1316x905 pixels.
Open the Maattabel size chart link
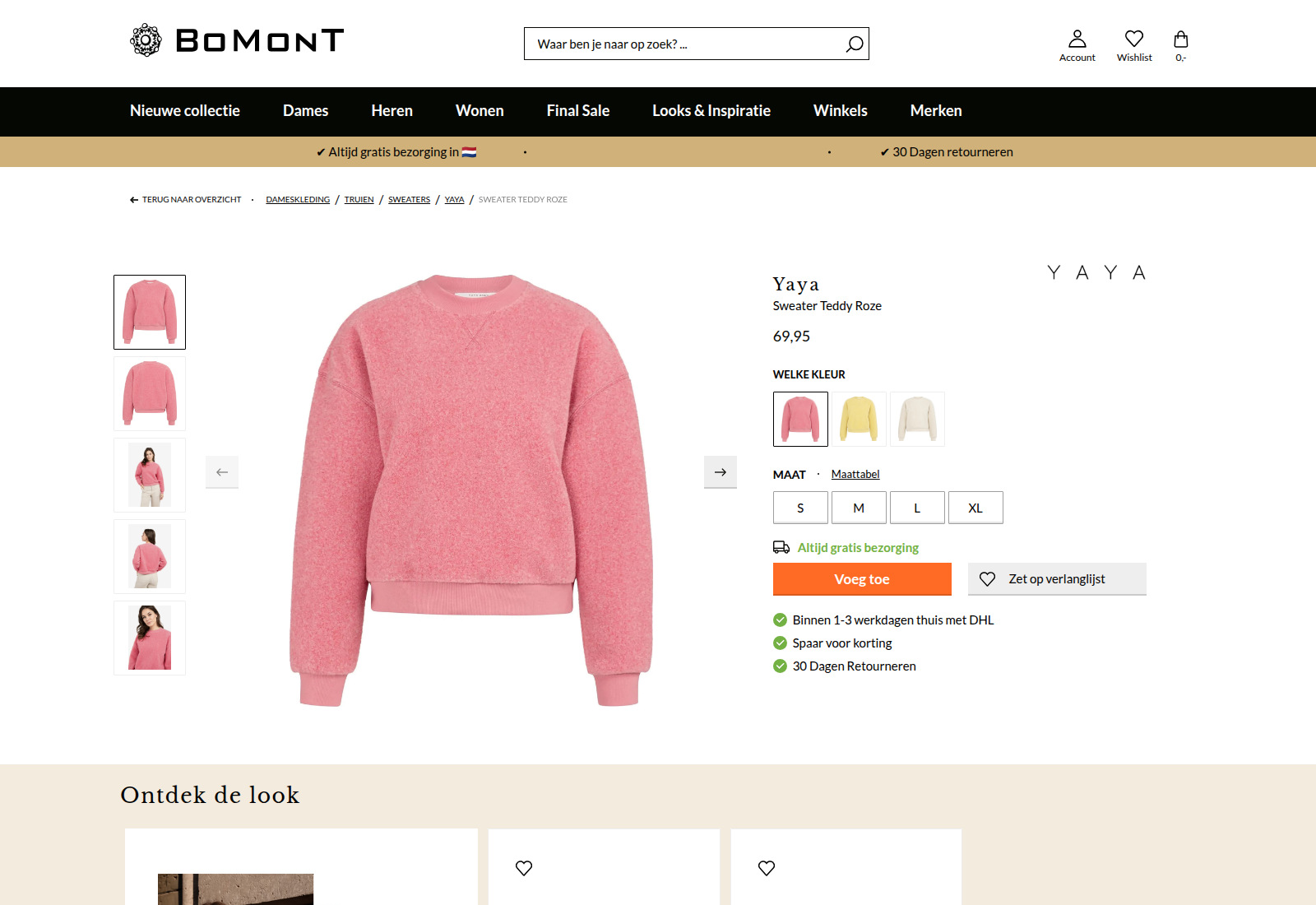[x=855, y=475]
